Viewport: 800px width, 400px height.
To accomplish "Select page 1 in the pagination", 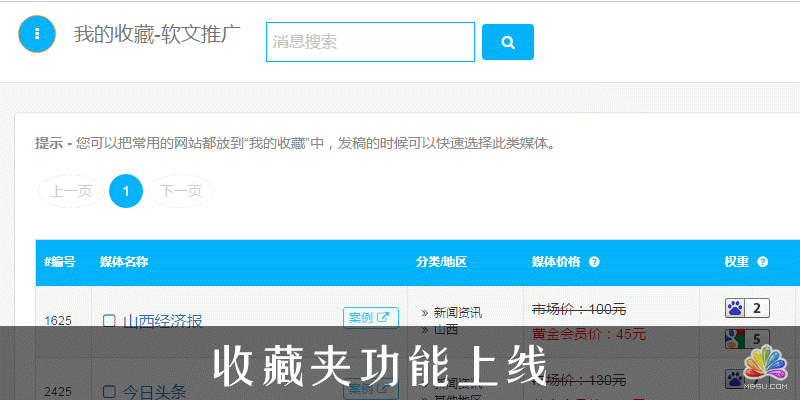I will point(126,190).
